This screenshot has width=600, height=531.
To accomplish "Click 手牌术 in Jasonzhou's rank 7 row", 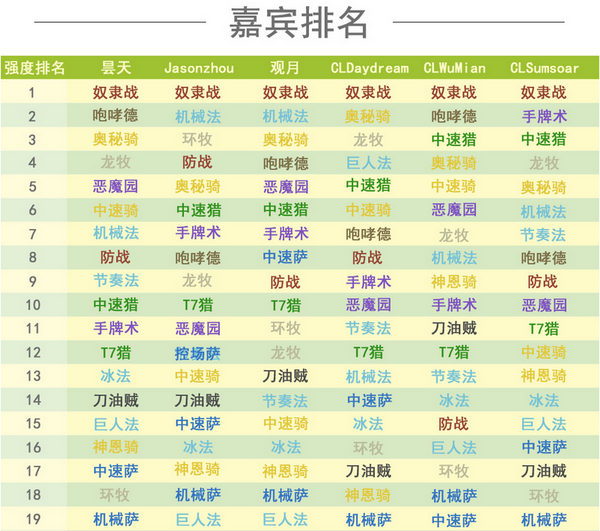I will pyautogui.click(x=198, y=233).
